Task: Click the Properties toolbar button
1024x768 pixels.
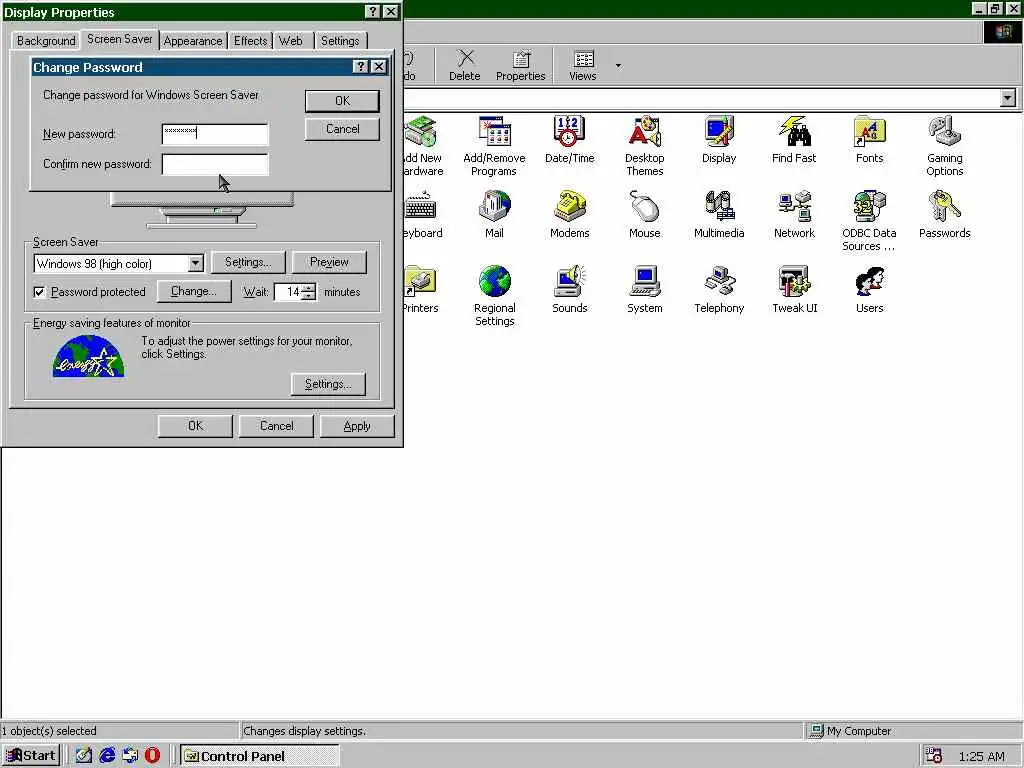Action: 520,65
